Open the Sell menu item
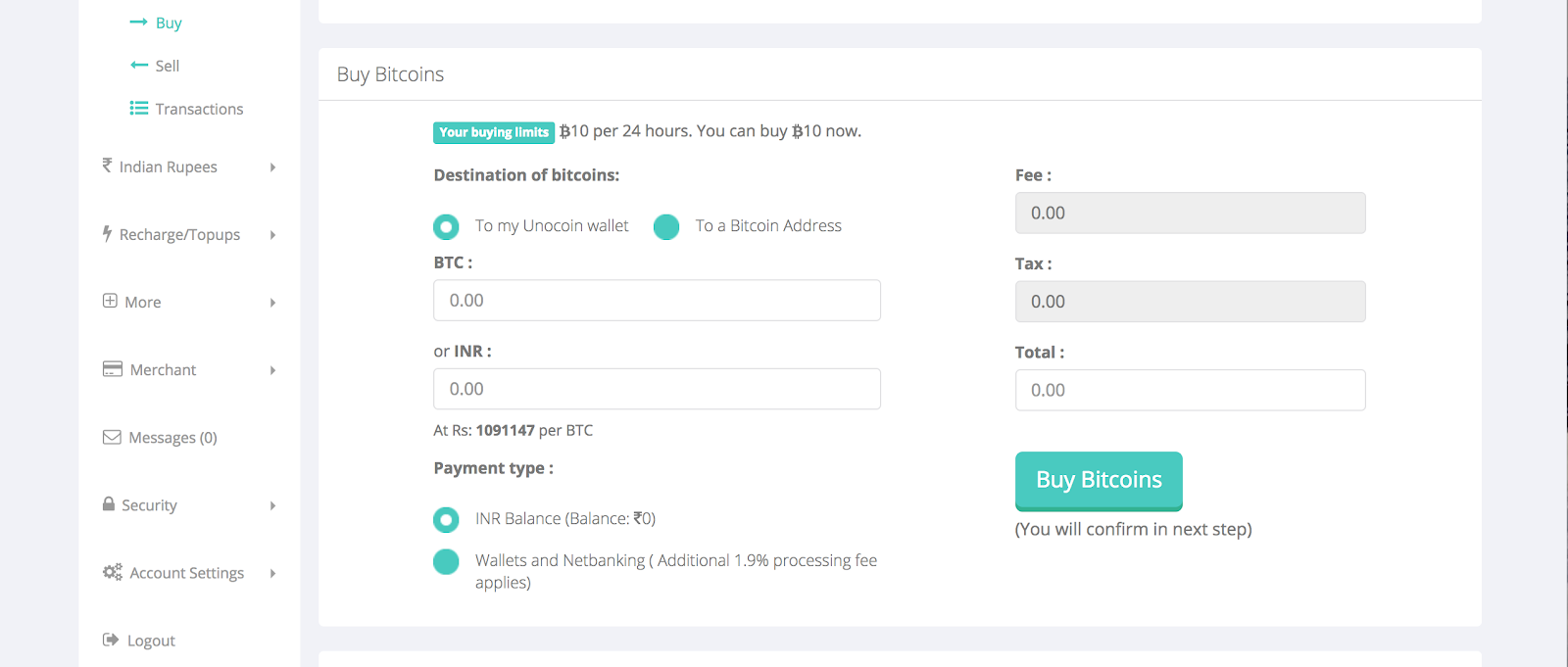The height and width of the screenshot is (667, 1568). coord(168,66)
